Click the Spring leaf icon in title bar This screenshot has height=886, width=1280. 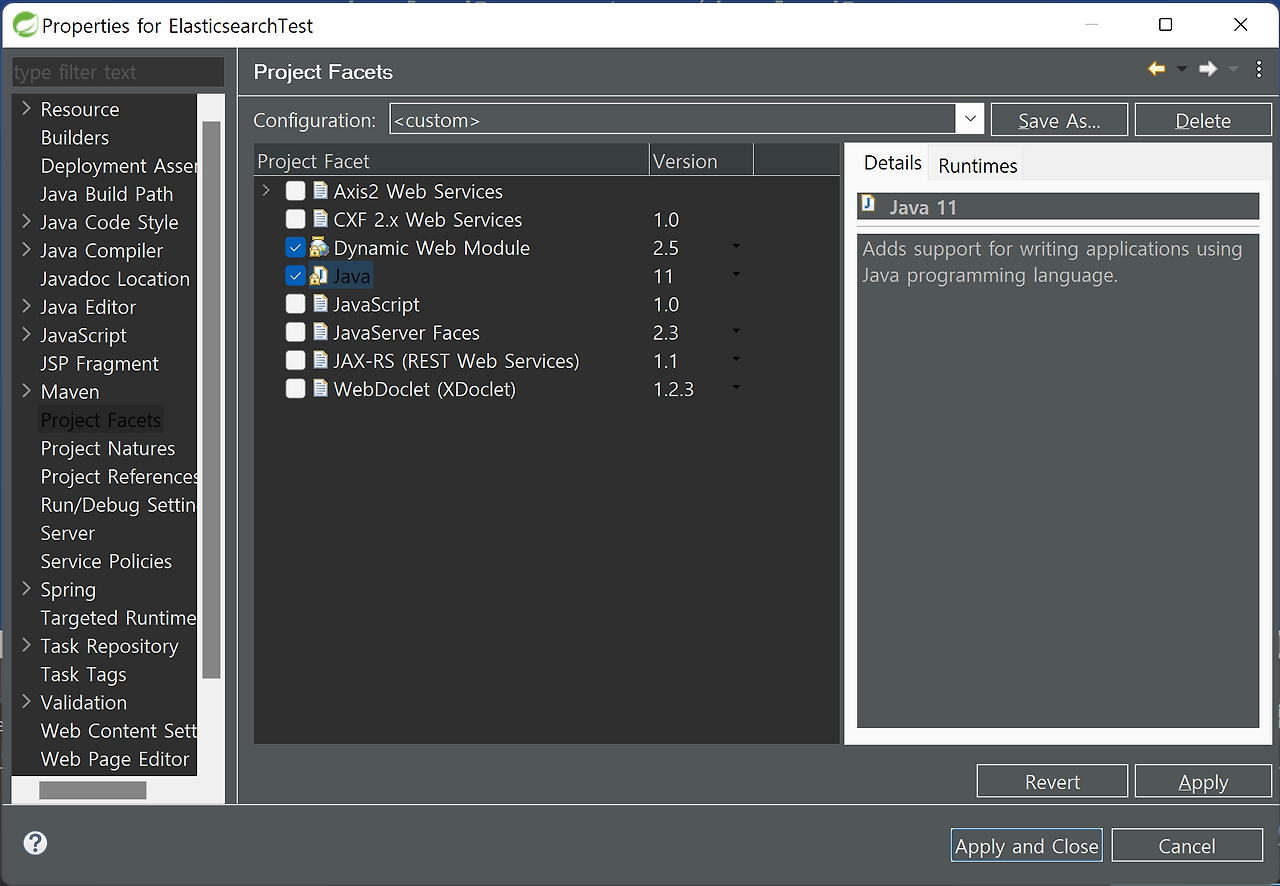click(x=24, y=24)
